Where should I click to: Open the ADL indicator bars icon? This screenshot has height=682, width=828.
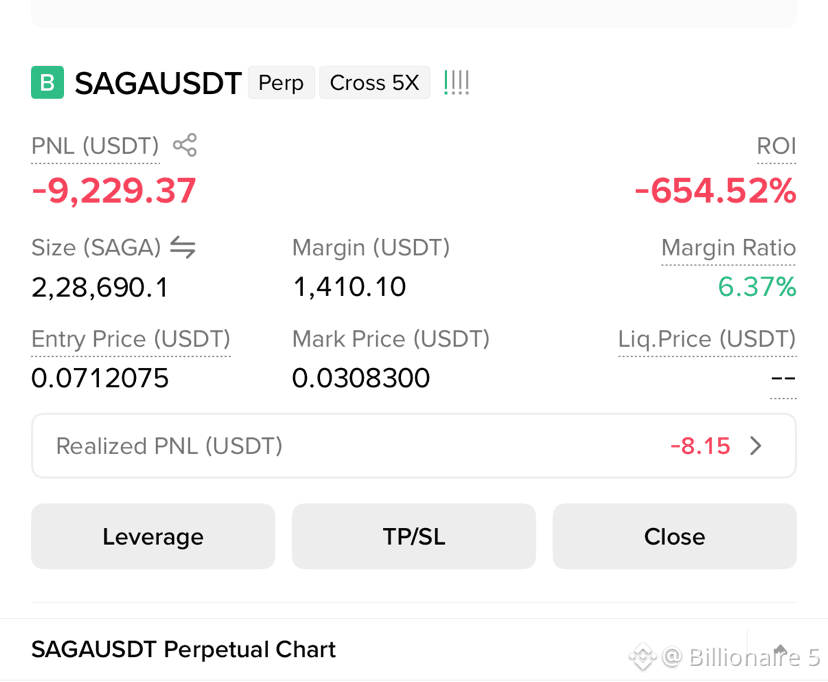click(456, 82)
